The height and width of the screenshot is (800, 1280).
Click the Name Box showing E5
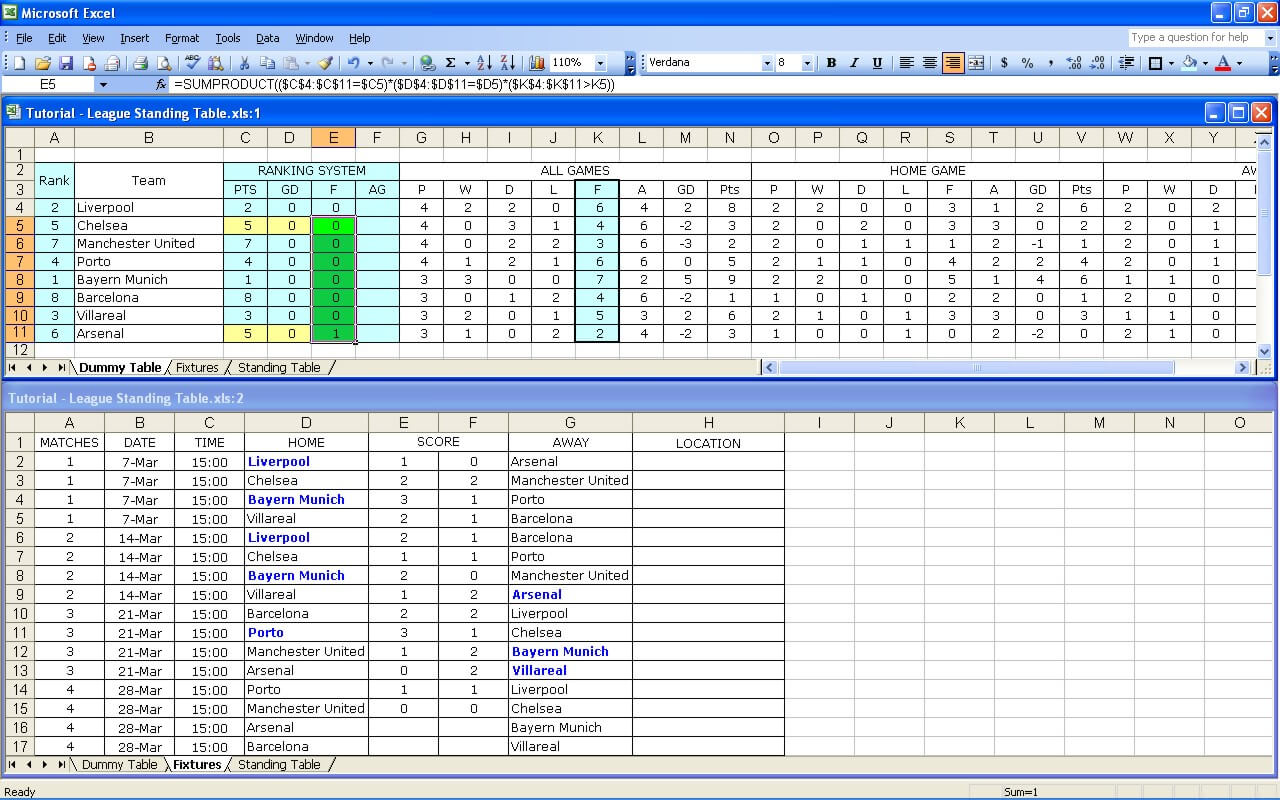tap(48, 85)
